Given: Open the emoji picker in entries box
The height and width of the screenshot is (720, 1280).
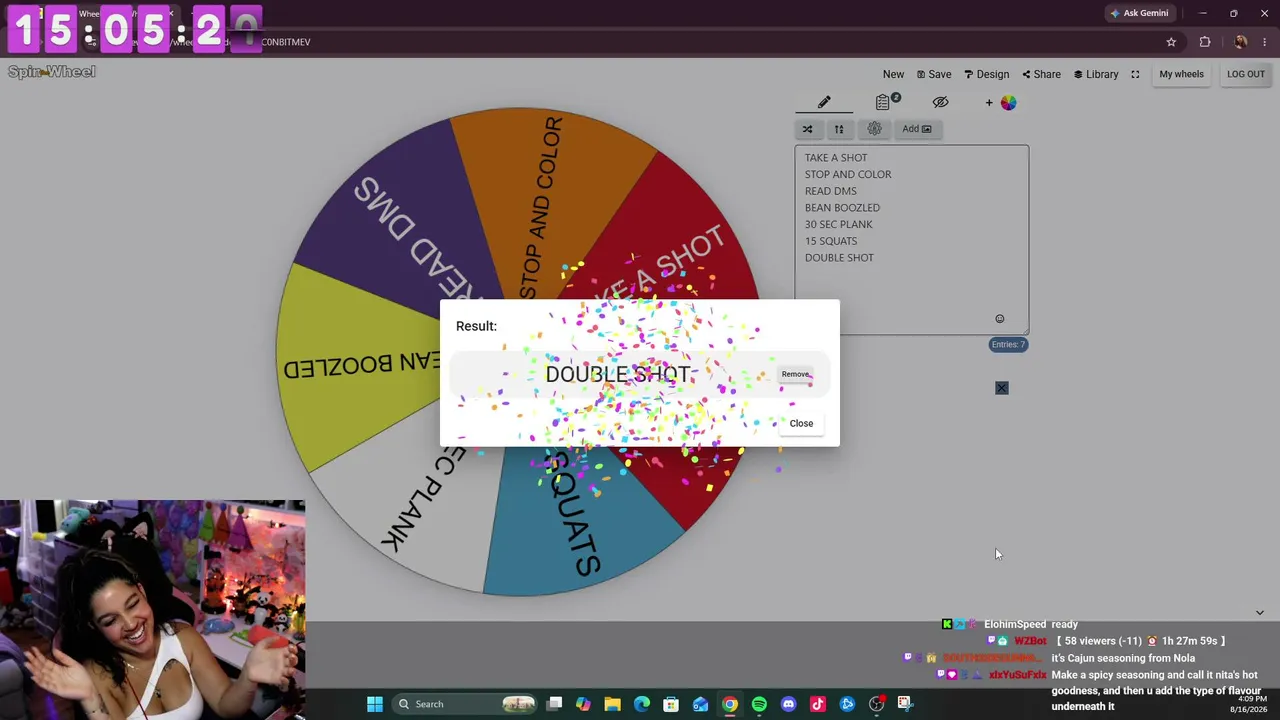Looking at the screenshot, I should 999,319.
